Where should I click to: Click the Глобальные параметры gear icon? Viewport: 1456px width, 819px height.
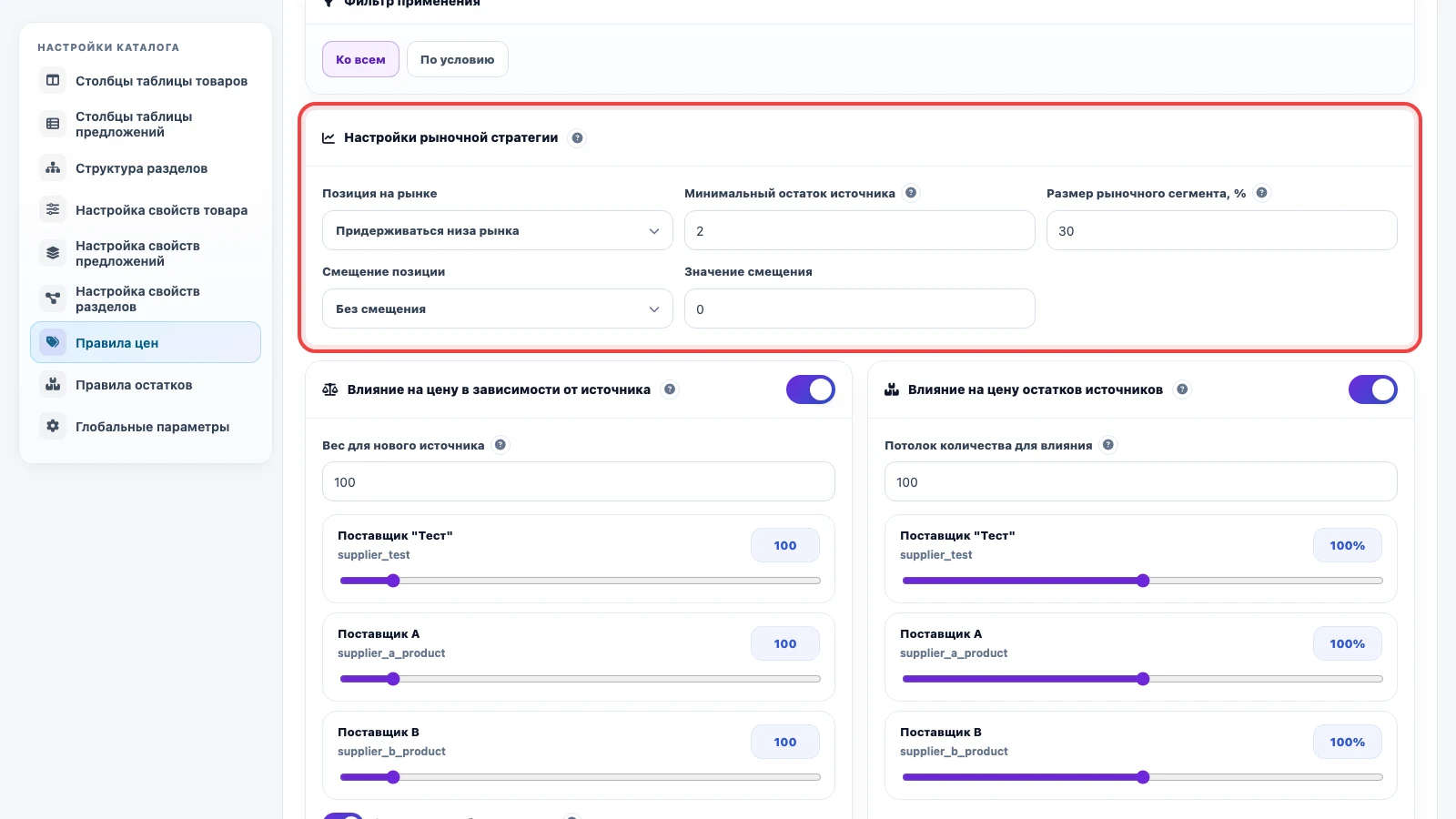tap(53, 426)
